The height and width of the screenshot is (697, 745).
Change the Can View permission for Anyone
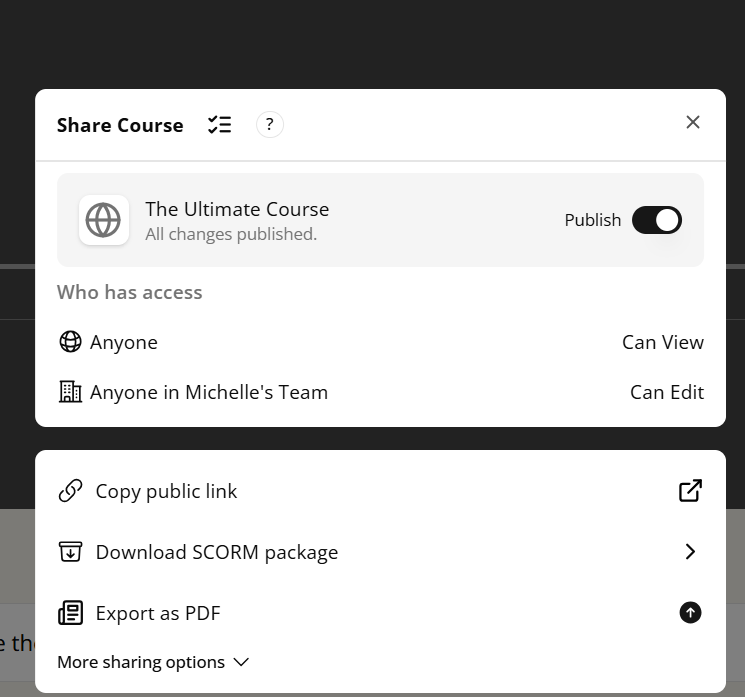pyautogui.click(x=663, y=342)
